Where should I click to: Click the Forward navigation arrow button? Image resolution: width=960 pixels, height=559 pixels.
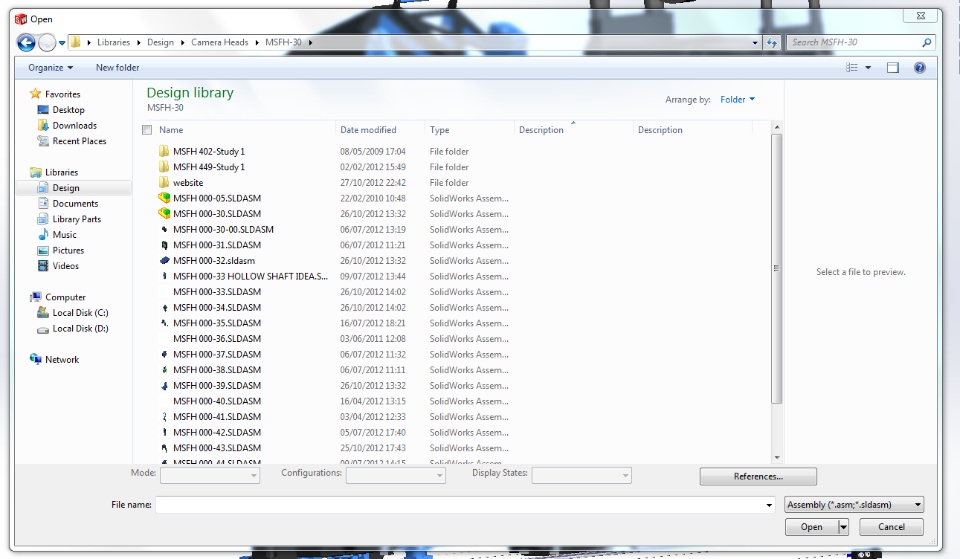(47, 43)
